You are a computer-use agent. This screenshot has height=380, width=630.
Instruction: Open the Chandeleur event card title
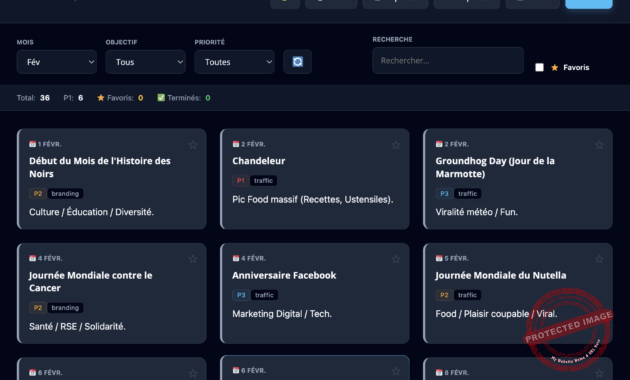point(259,161)
